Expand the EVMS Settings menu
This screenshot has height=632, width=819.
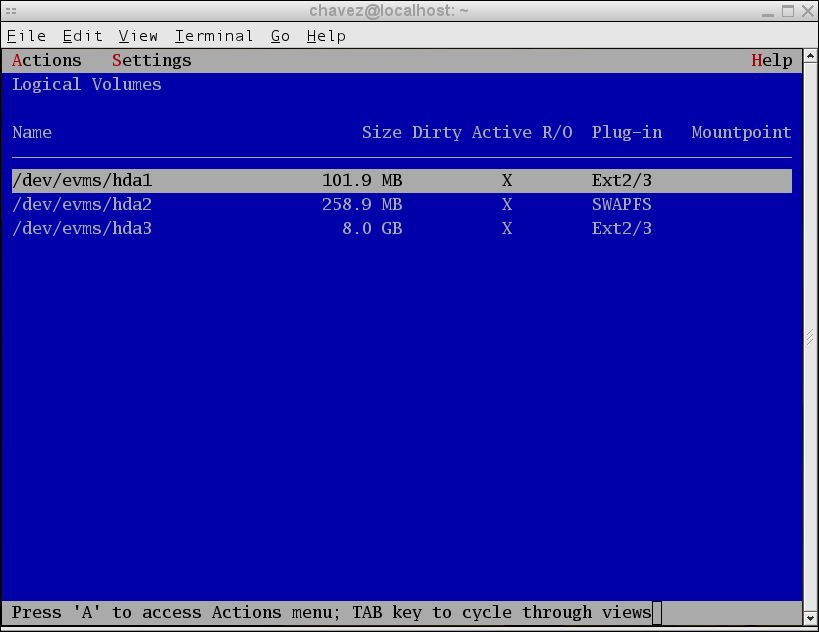pos(151,61)
